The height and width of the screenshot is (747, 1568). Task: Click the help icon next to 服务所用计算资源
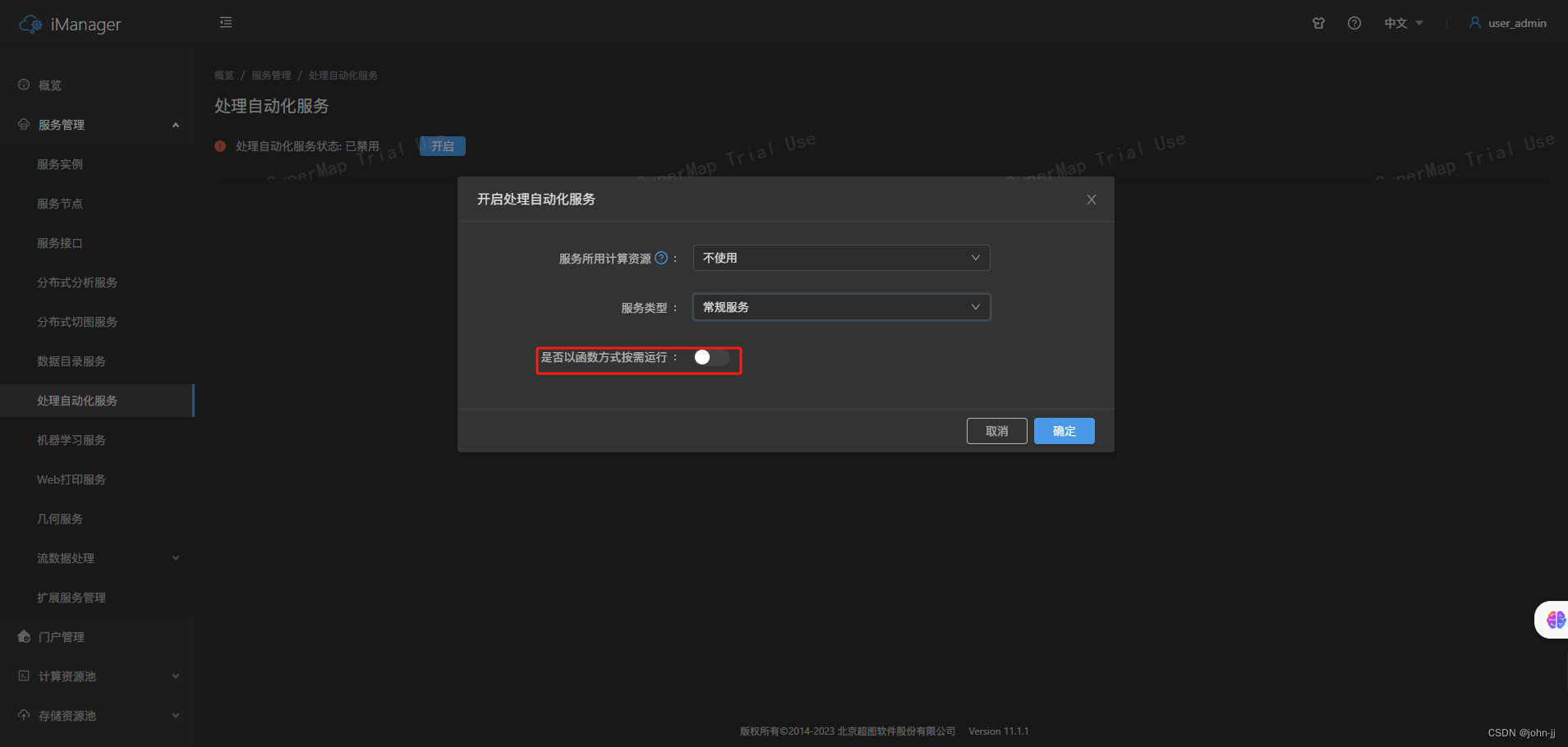pyautogui.click(x=661, y=258)
